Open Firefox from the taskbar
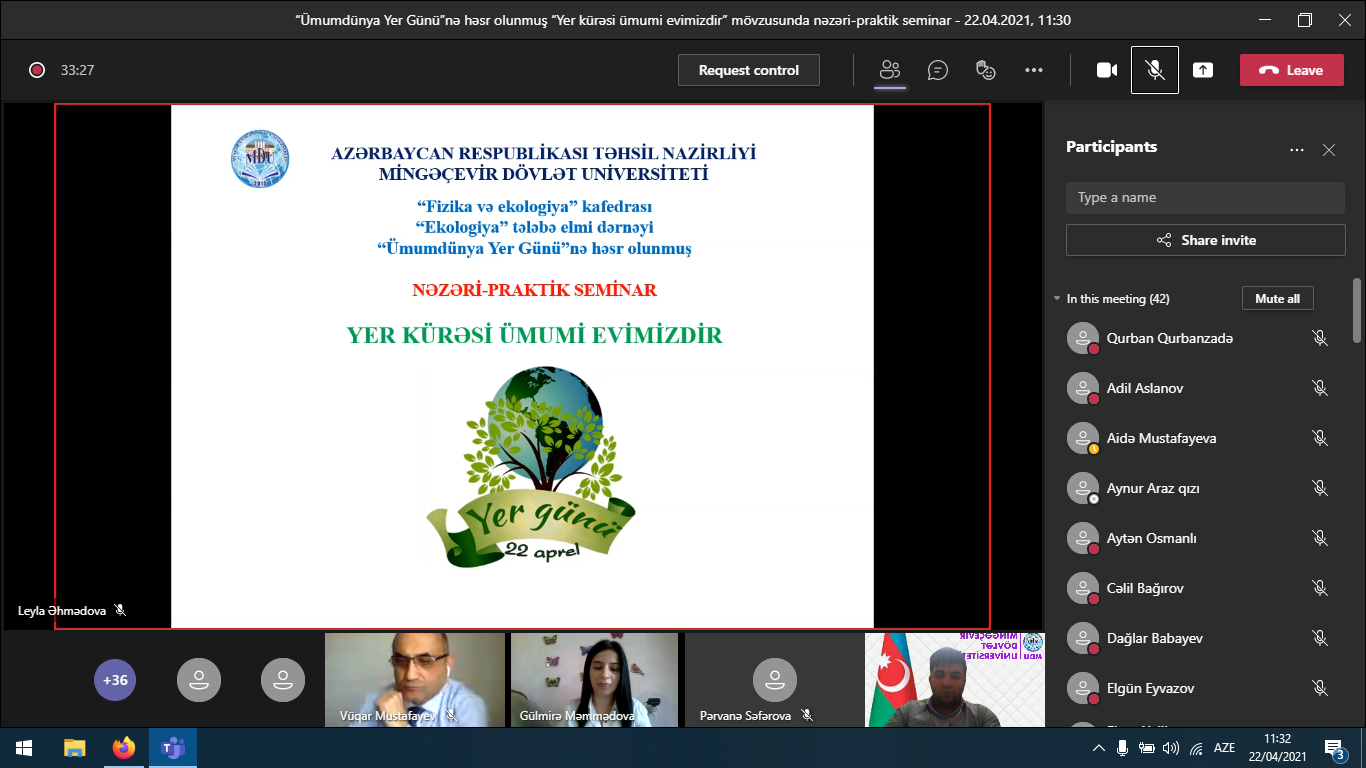Image resolution: width=1366 pixels, height=768 pixels. click(123, 748)
